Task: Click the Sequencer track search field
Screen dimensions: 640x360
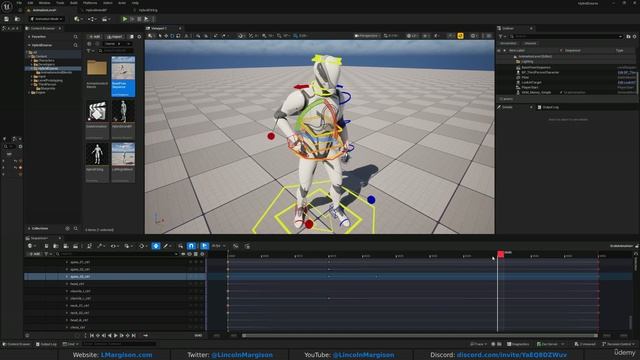Action: [x=118, y=254]
